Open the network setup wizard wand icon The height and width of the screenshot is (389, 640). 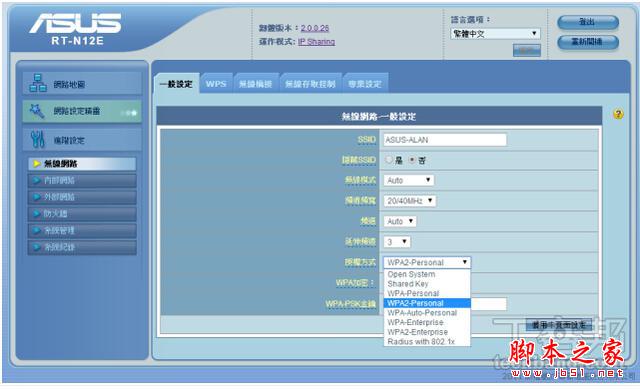tap(37, 111)
